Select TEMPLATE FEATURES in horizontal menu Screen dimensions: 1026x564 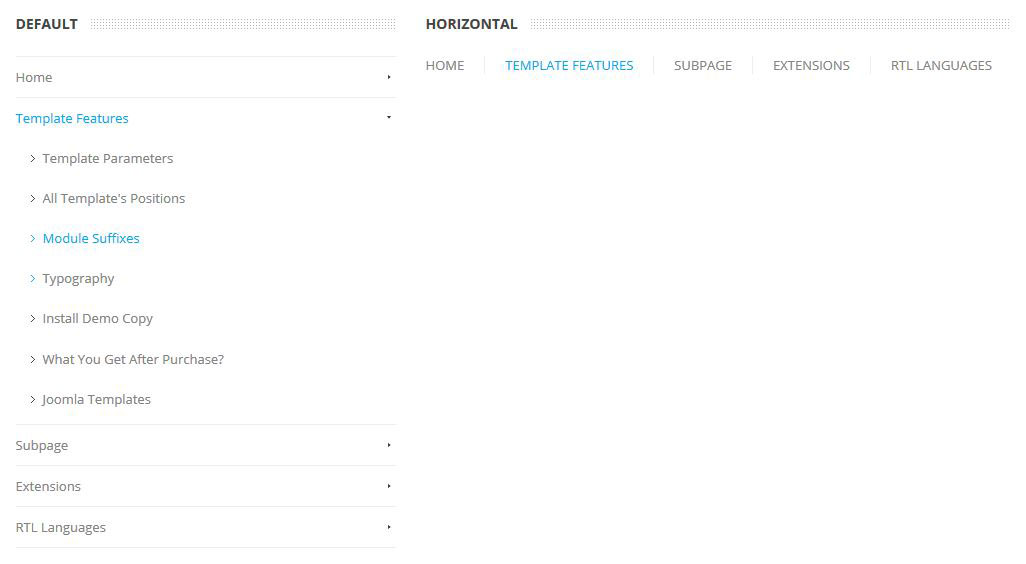coord(569,65)
